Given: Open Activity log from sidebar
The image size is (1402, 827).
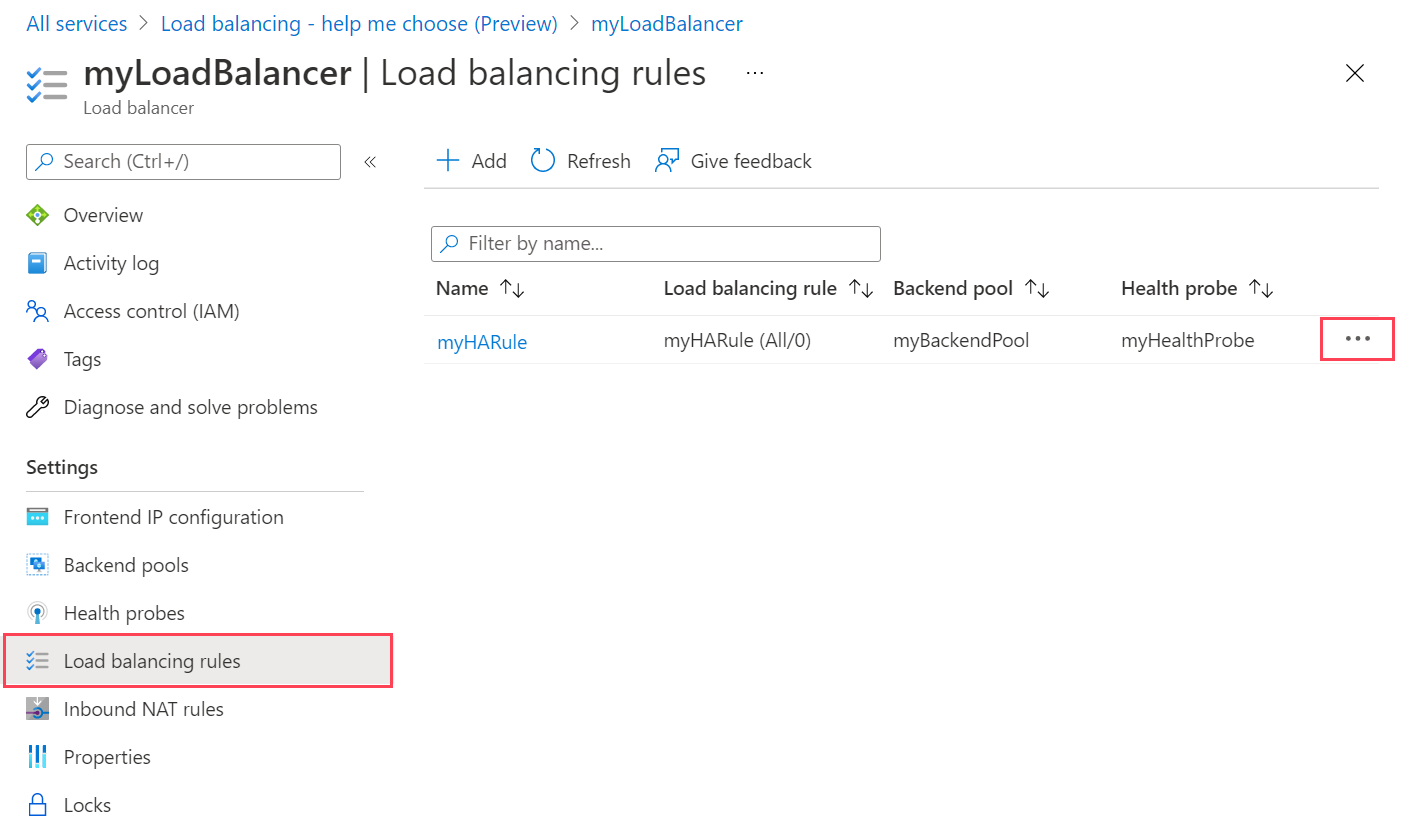Looking at the screenshot, I should coord(111,263).
